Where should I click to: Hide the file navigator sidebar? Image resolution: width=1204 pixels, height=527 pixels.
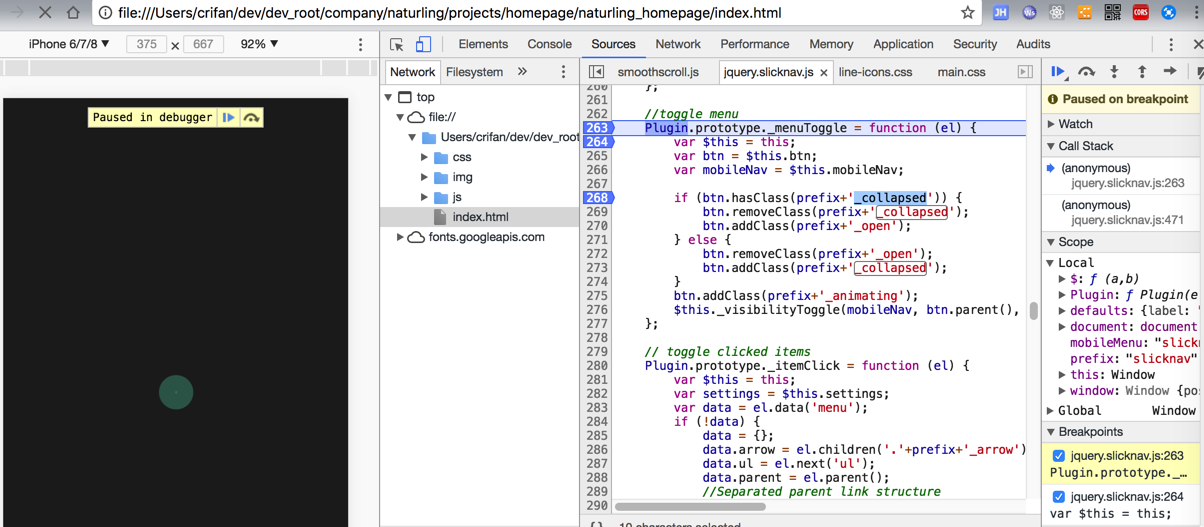pos(597,72)
